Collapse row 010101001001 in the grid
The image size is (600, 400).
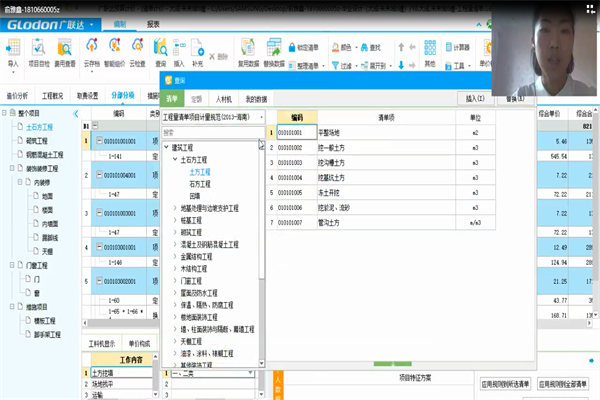[x=99, y=141]
